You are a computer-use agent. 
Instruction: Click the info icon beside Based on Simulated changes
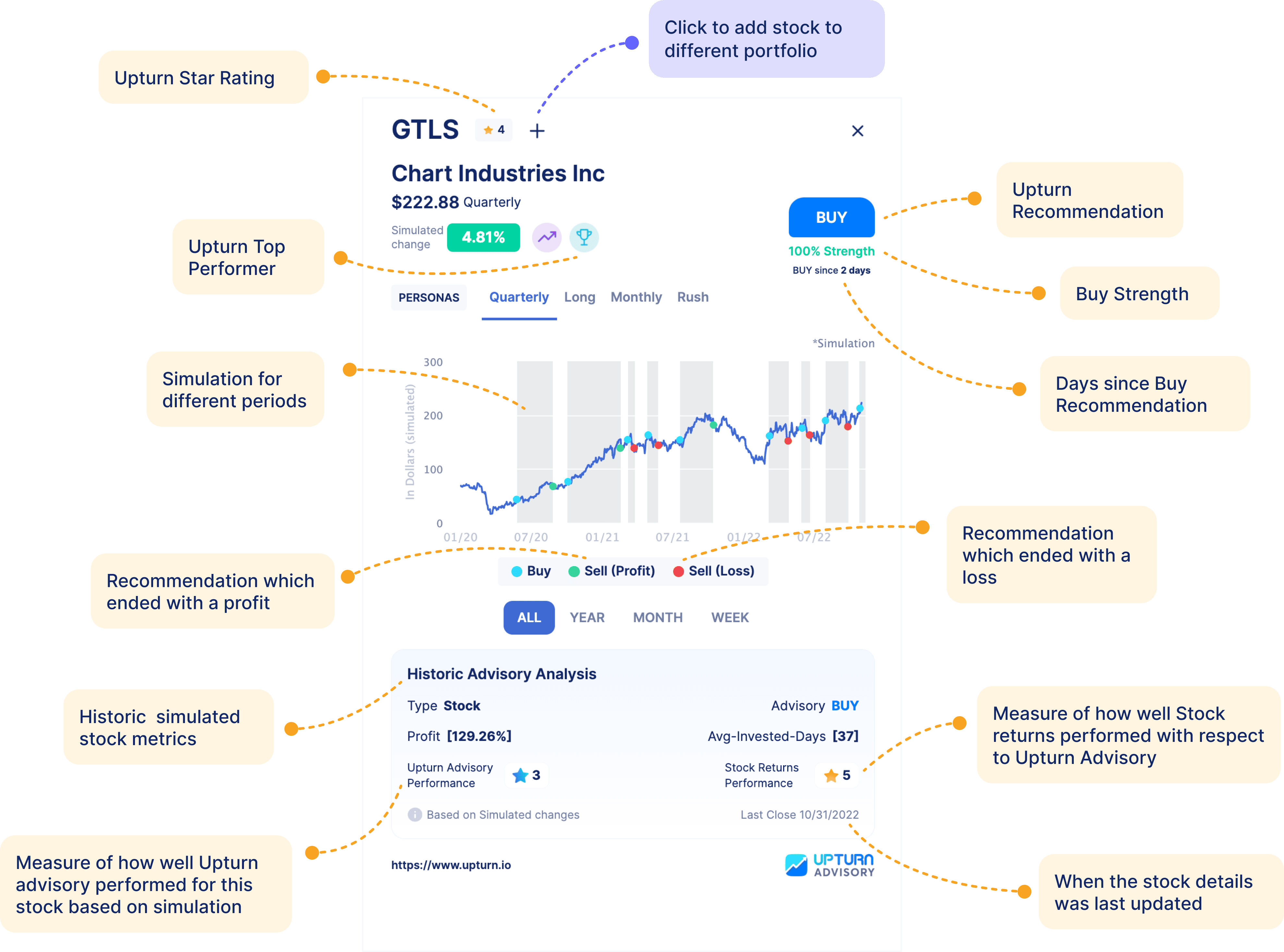[x=415, y=814]
